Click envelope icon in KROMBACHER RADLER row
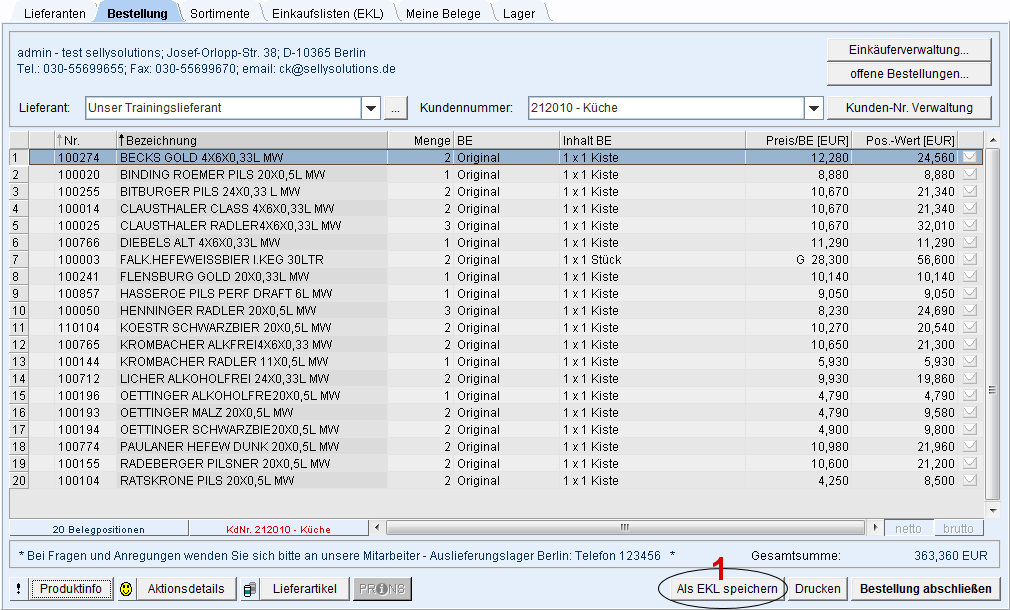The height and width of the screenshot is (610, 1010). [x=970, y=361]
